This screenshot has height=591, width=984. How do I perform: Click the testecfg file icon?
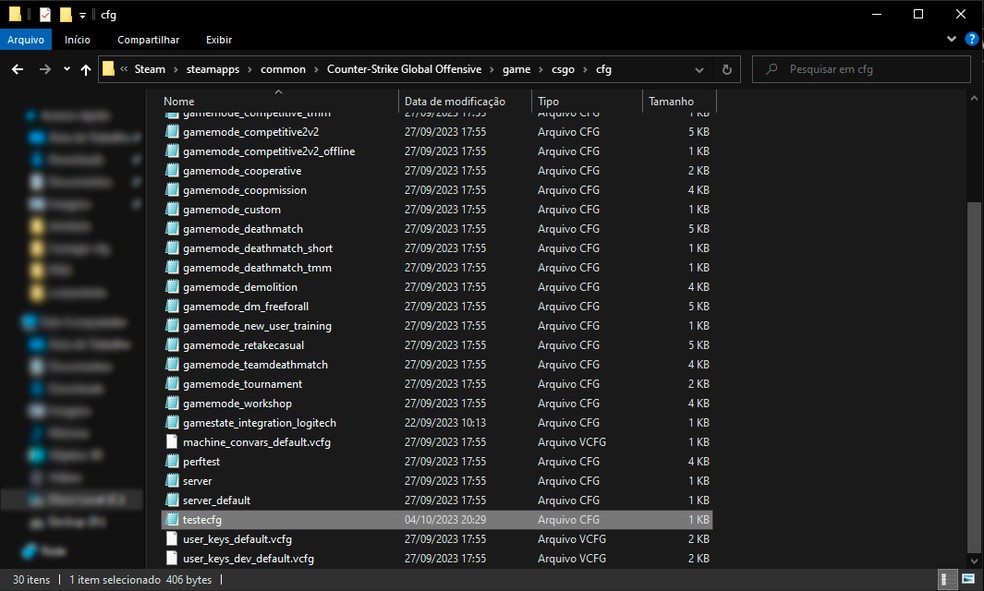coord(172,520)
